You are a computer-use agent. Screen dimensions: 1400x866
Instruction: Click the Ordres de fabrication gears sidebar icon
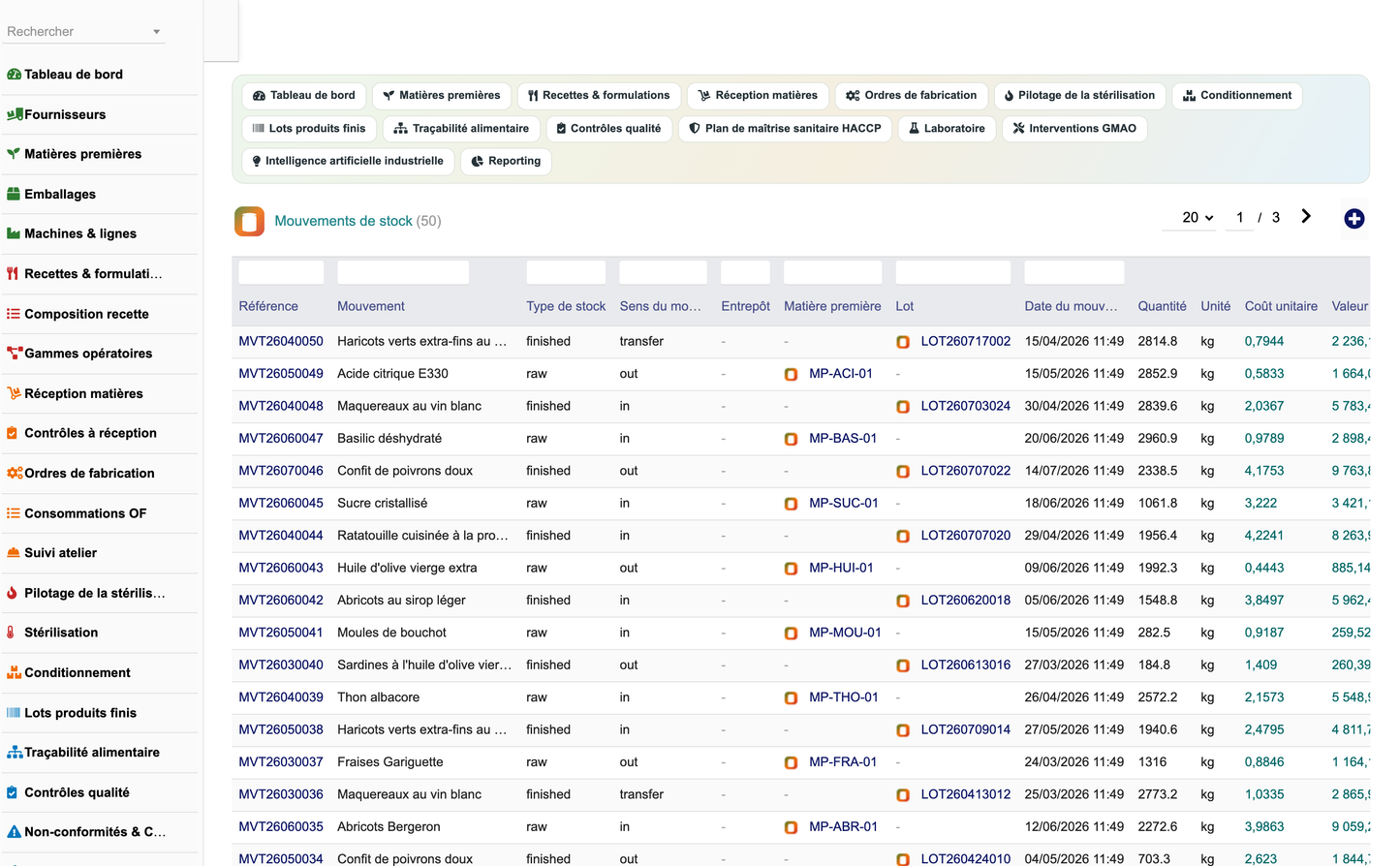(x=15, y=473)
